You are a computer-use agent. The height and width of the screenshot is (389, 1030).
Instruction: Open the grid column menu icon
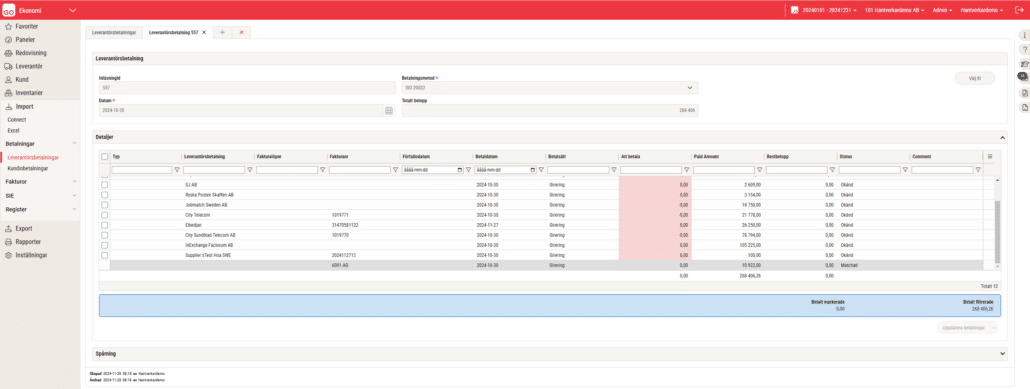click(990, 156)
